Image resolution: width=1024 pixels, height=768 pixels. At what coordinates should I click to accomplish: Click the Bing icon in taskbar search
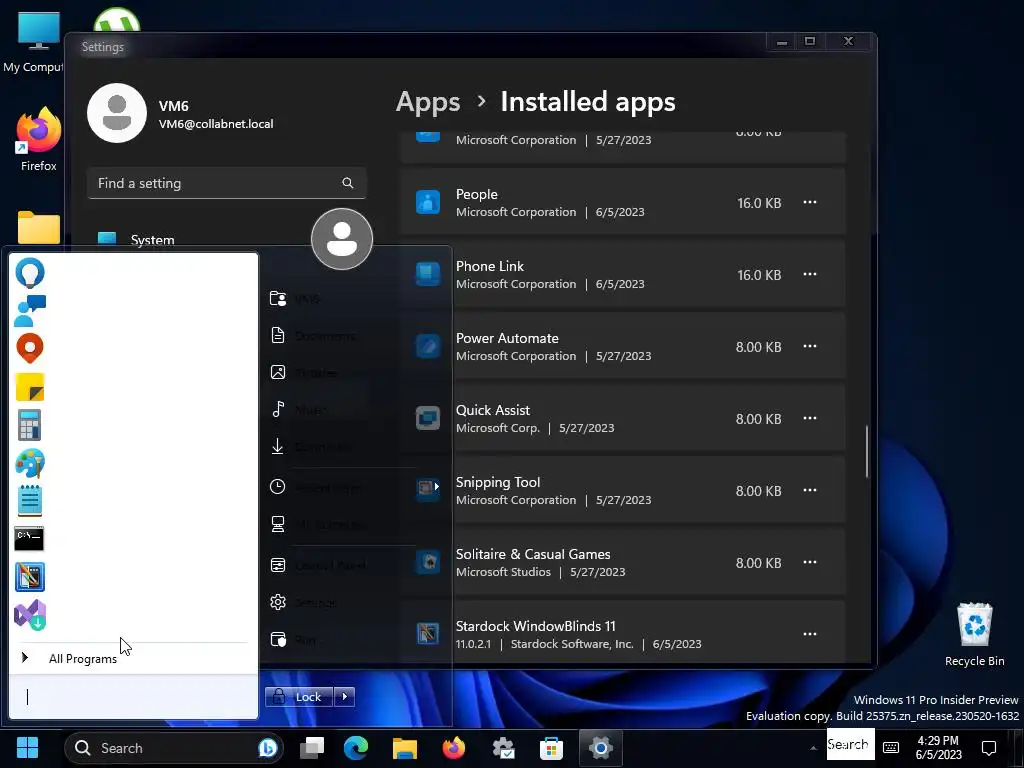tap(268, 748)
